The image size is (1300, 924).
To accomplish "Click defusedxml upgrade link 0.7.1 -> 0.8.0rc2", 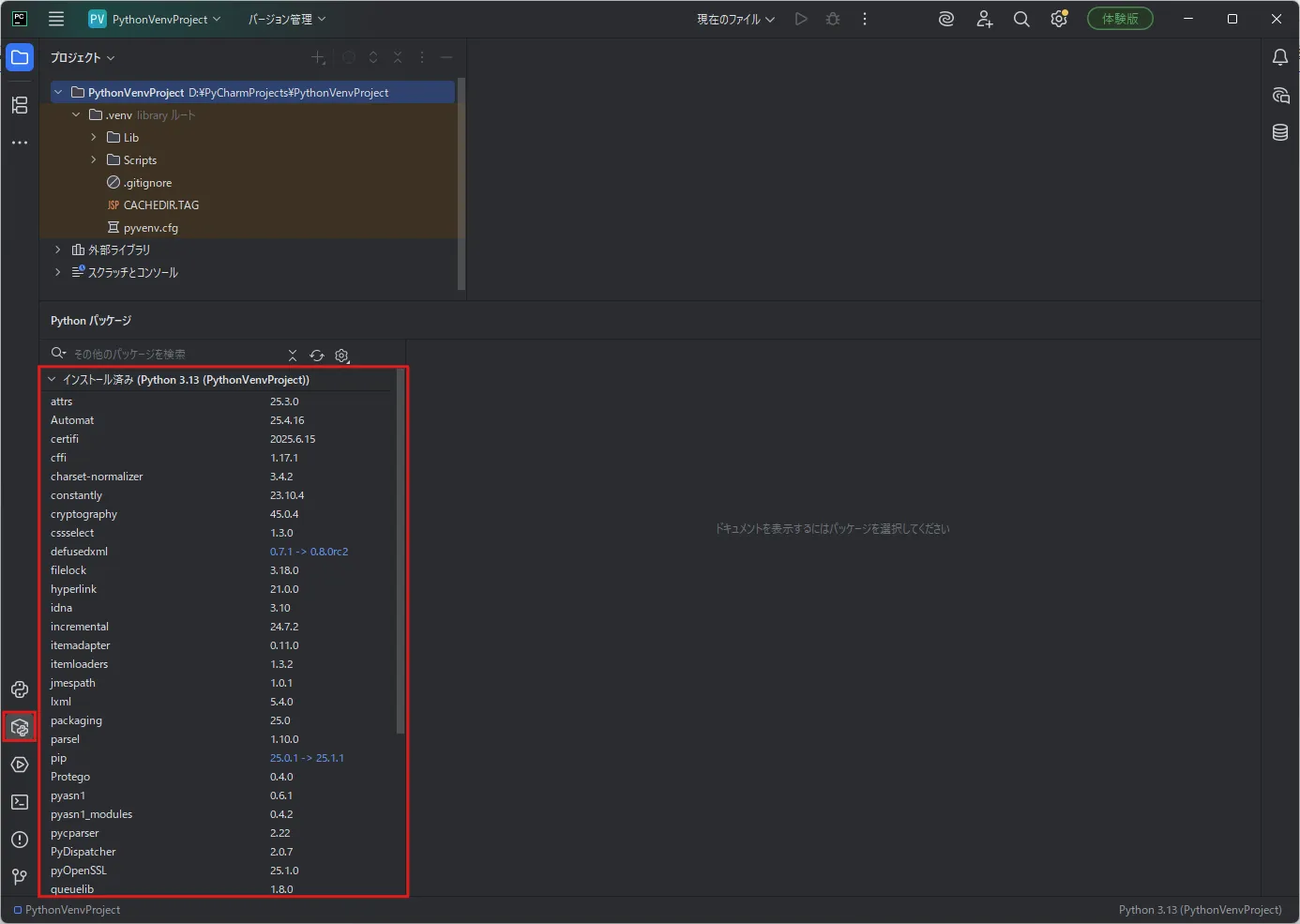I will coord(309,552).
